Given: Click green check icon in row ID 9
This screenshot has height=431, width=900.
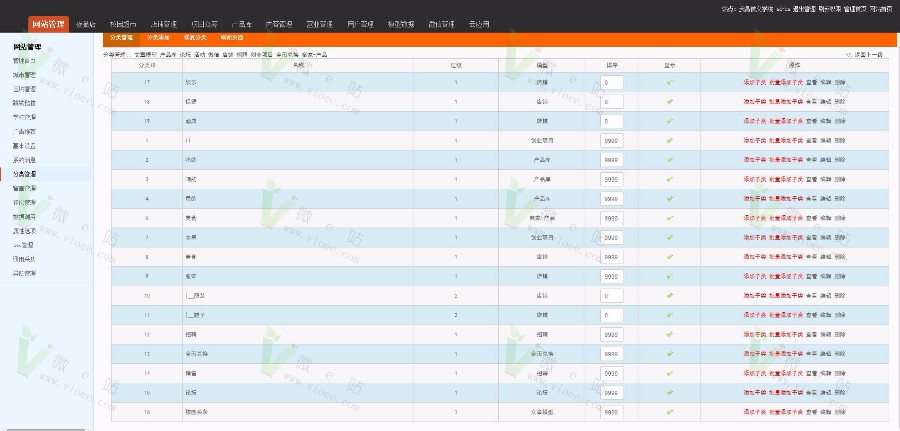Looking at the screenshot, I should click(x=669, y=277).
